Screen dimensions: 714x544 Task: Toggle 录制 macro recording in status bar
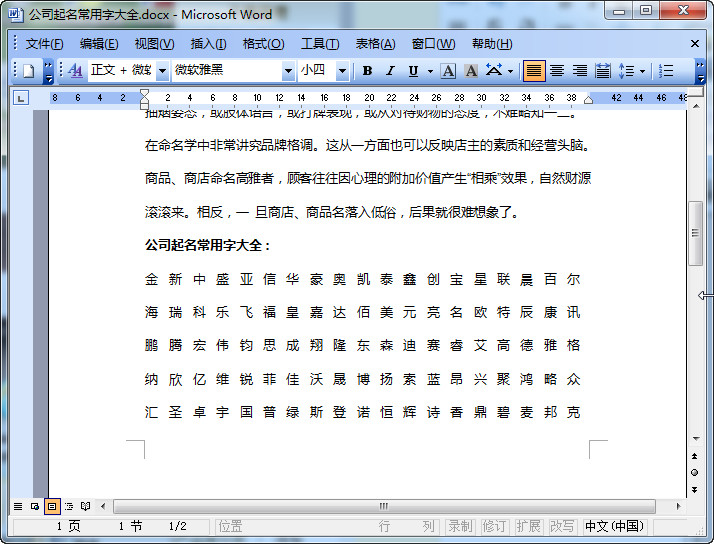click(460, 527)
